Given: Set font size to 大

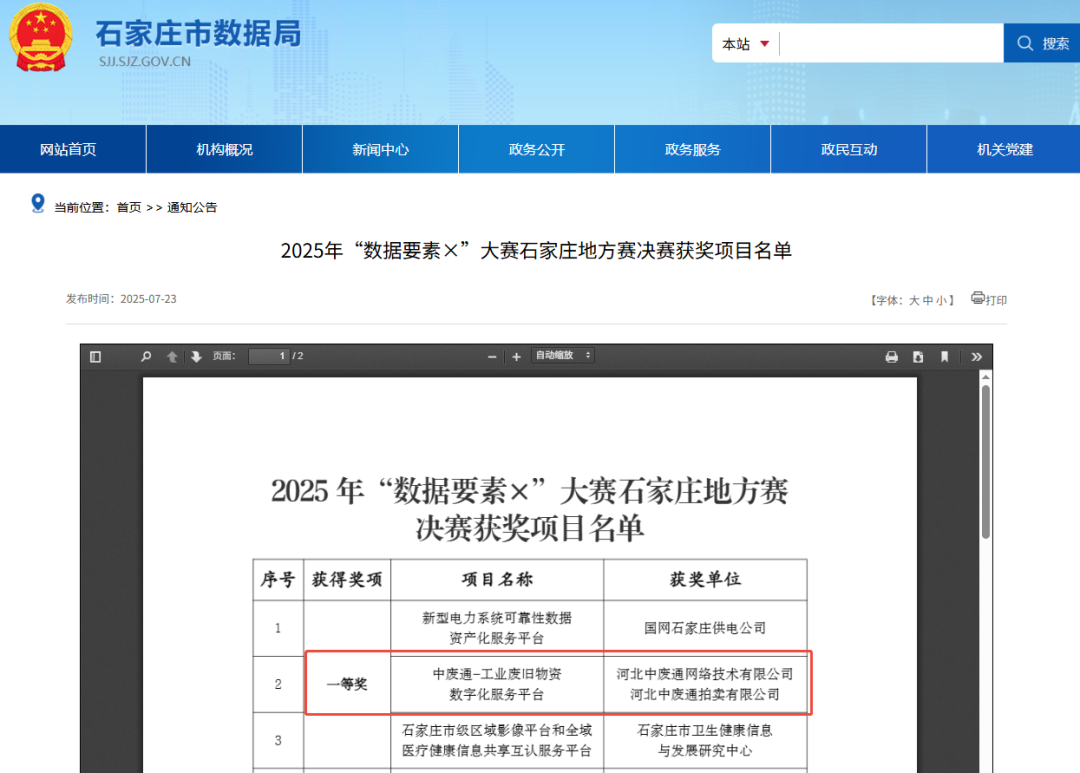Looking at the screenshot, I should tap(913, 300).
